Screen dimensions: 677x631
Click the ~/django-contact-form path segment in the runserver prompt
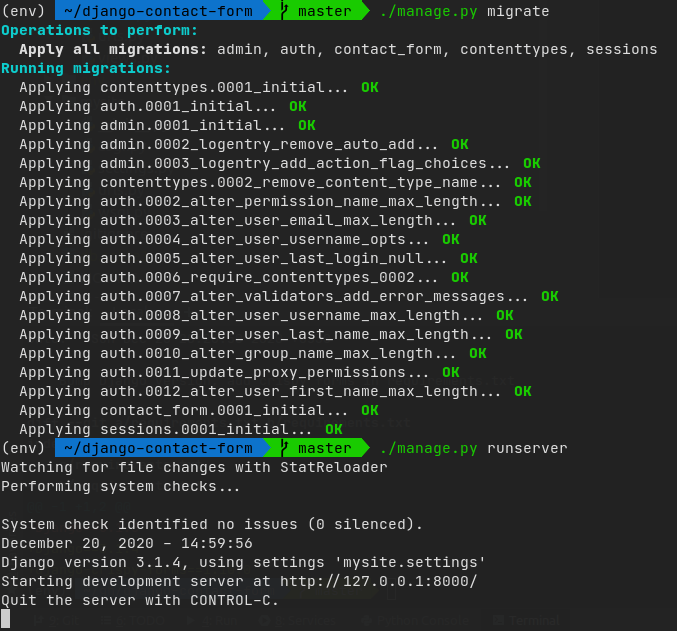pyautogui.click(x=157, y=448)
